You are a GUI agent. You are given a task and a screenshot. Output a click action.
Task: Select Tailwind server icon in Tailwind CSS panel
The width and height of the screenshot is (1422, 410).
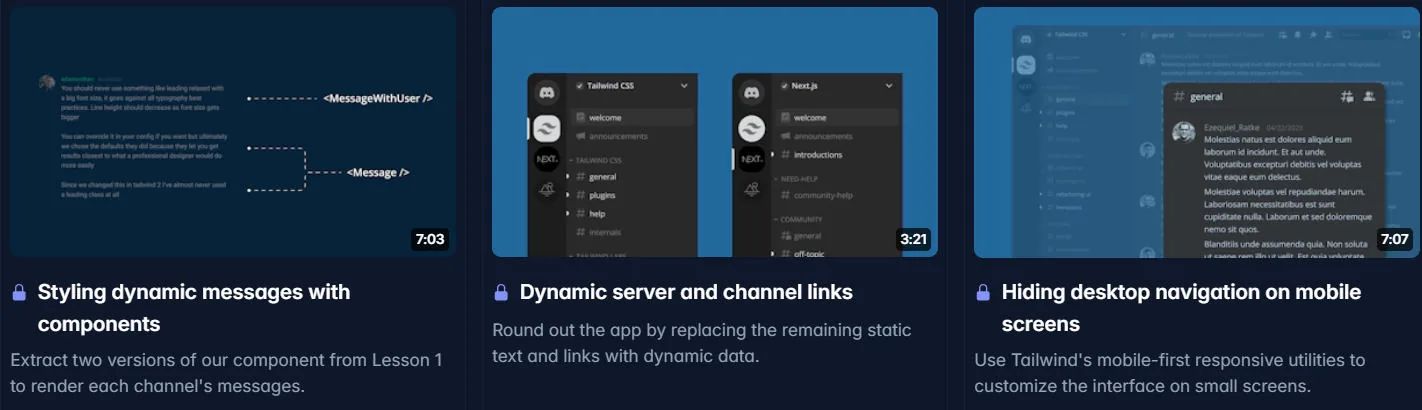546,126
